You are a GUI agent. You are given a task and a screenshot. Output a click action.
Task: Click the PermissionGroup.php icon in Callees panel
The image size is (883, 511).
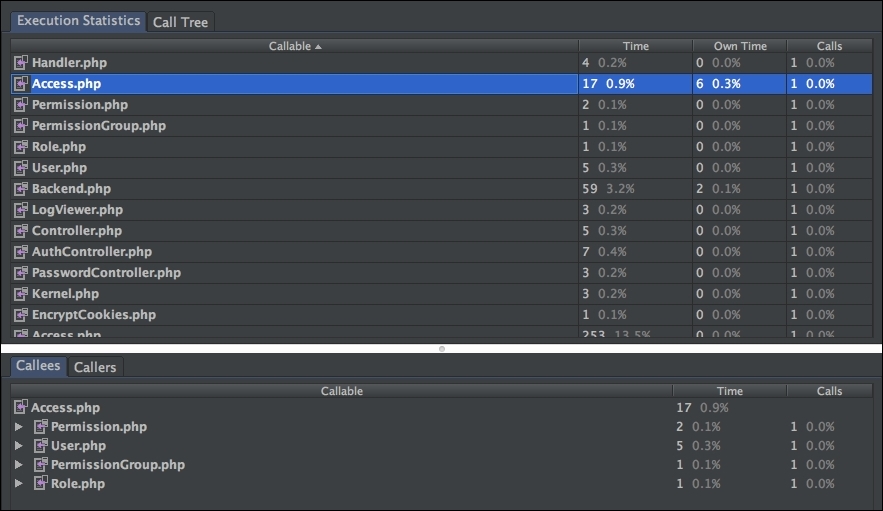click(x=41, y=464)
